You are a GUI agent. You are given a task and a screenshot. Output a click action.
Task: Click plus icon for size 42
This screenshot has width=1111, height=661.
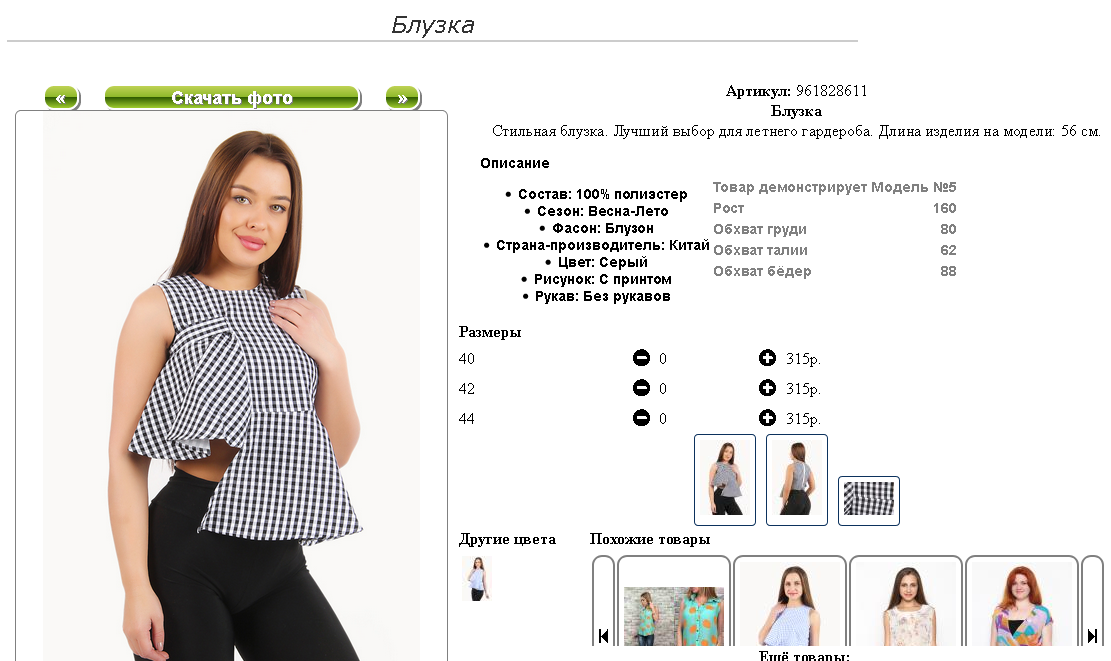767,388
